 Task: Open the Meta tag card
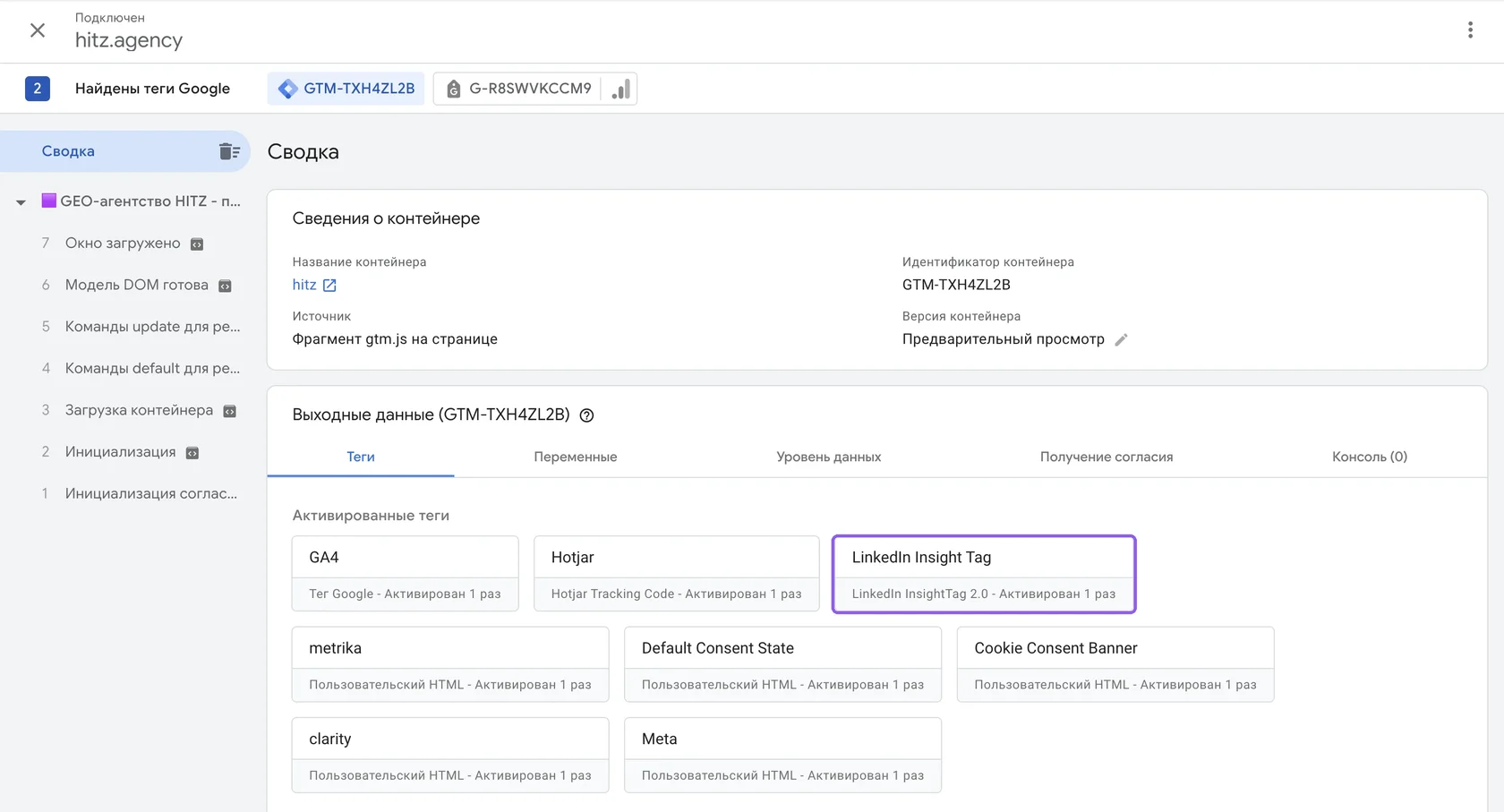tap(783, 755)
